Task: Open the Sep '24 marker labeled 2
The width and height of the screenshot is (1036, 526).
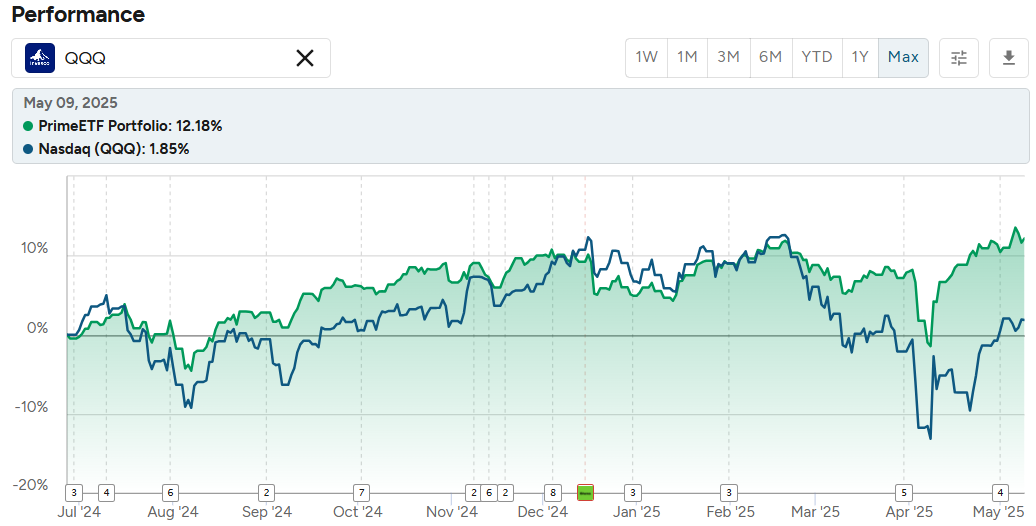Action: click(266, 492)
